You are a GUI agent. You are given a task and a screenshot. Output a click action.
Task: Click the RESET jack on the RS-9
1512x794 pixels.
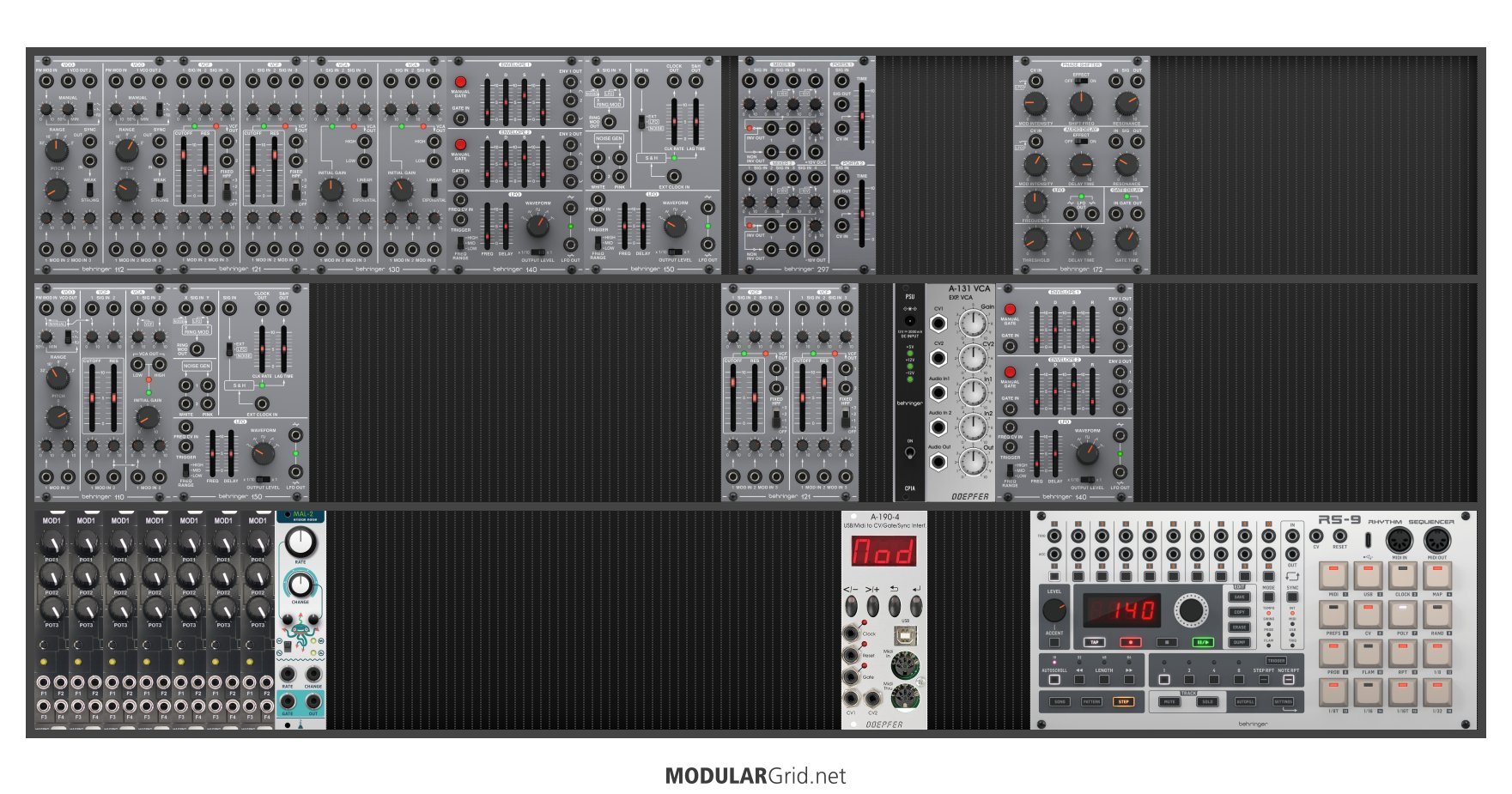1339,536
